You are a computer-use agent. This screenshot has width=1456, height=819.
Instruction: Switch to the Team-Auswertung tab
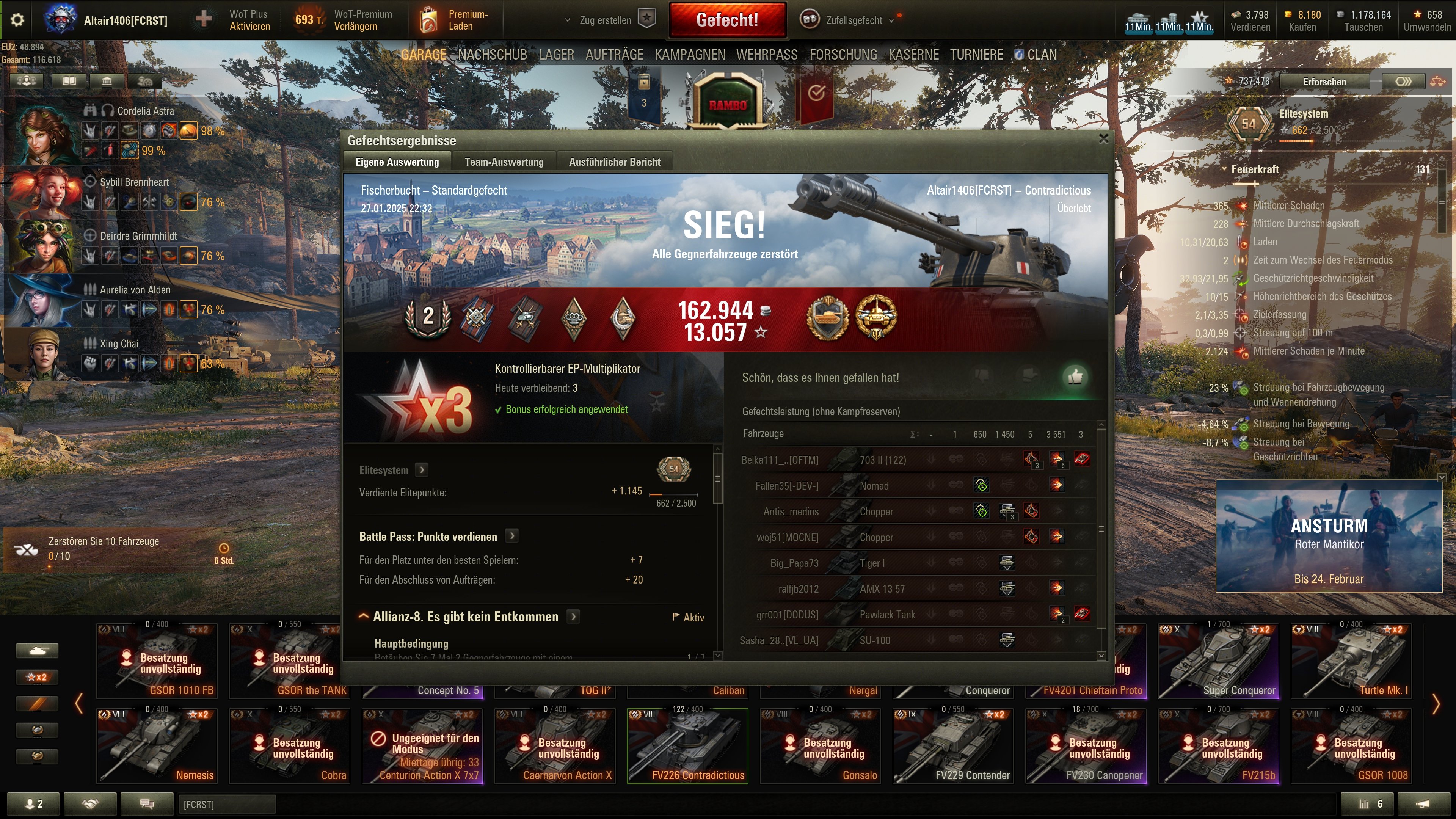pos(504,162)
